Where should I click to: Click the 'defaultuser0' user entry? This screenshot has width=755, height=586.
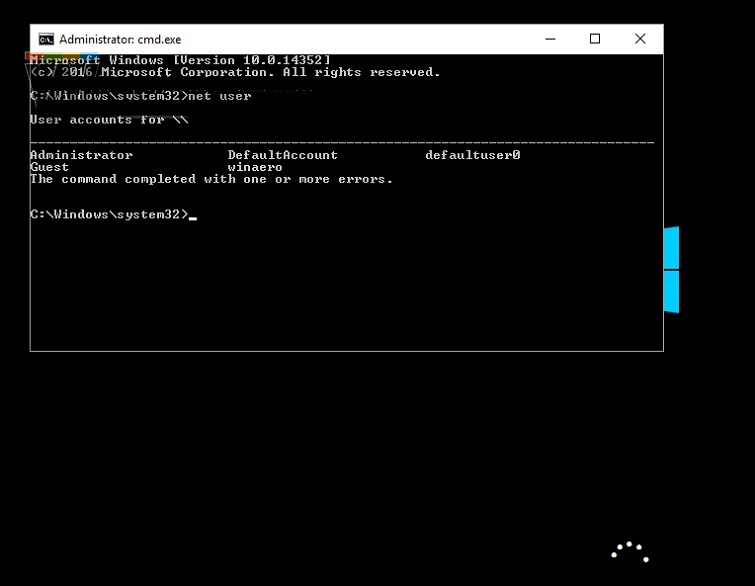pyautogui.click(x=472, y=155)
